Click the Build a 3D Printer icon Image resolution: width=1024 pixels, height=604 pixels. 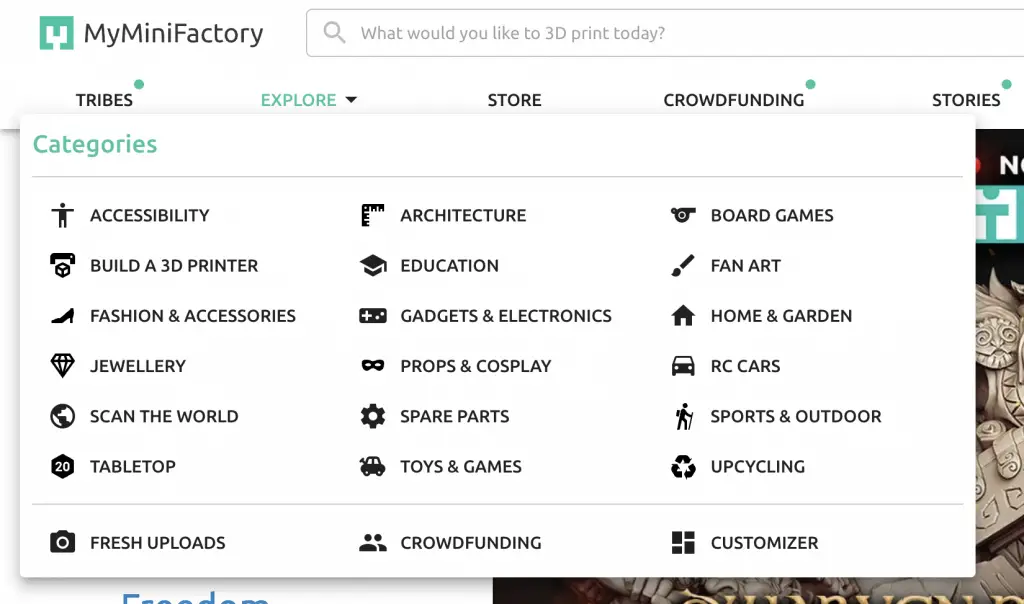pyautogui.click(x=63, y=265)
